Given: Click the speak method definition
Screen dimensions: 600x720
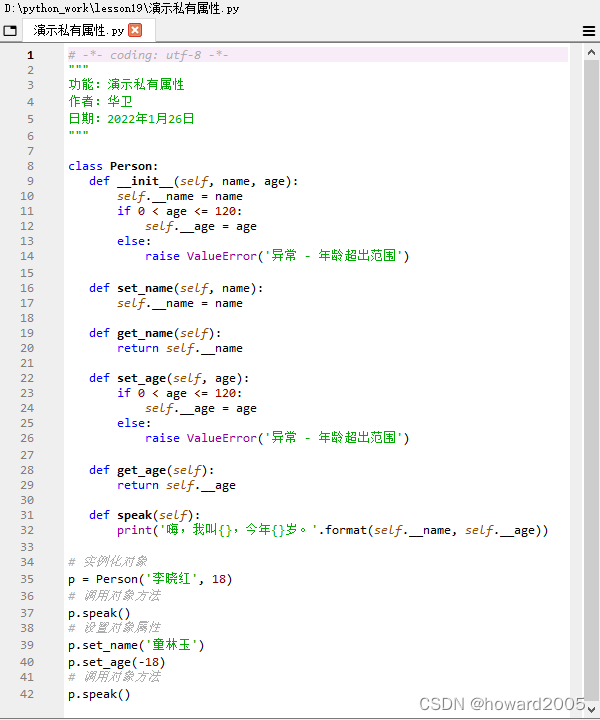Looking at the screenshot, I should click(x=145, y=515).
